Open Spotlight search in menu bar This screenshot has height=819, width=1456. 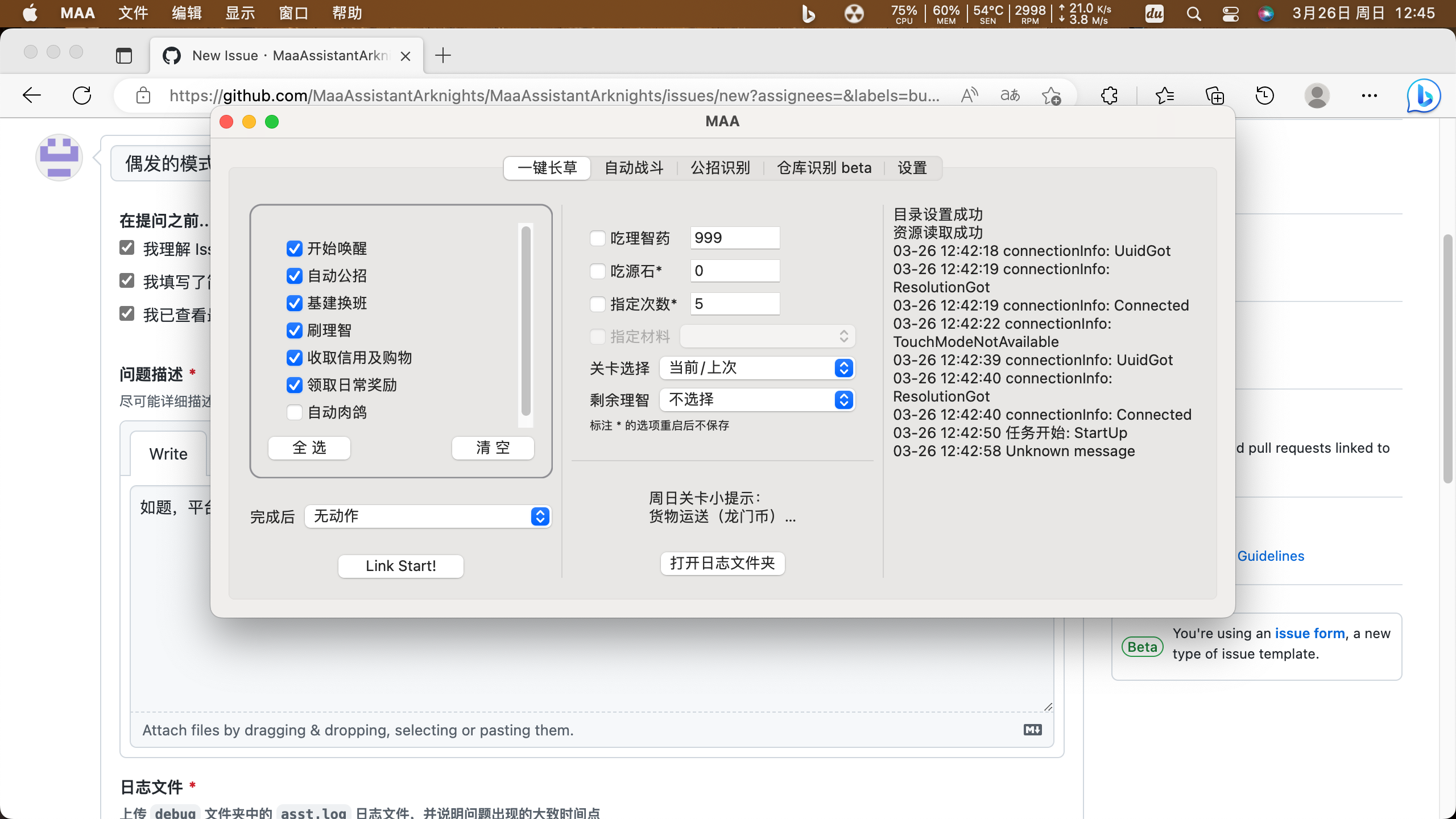pyautogui.click(x=1193, y=13)
